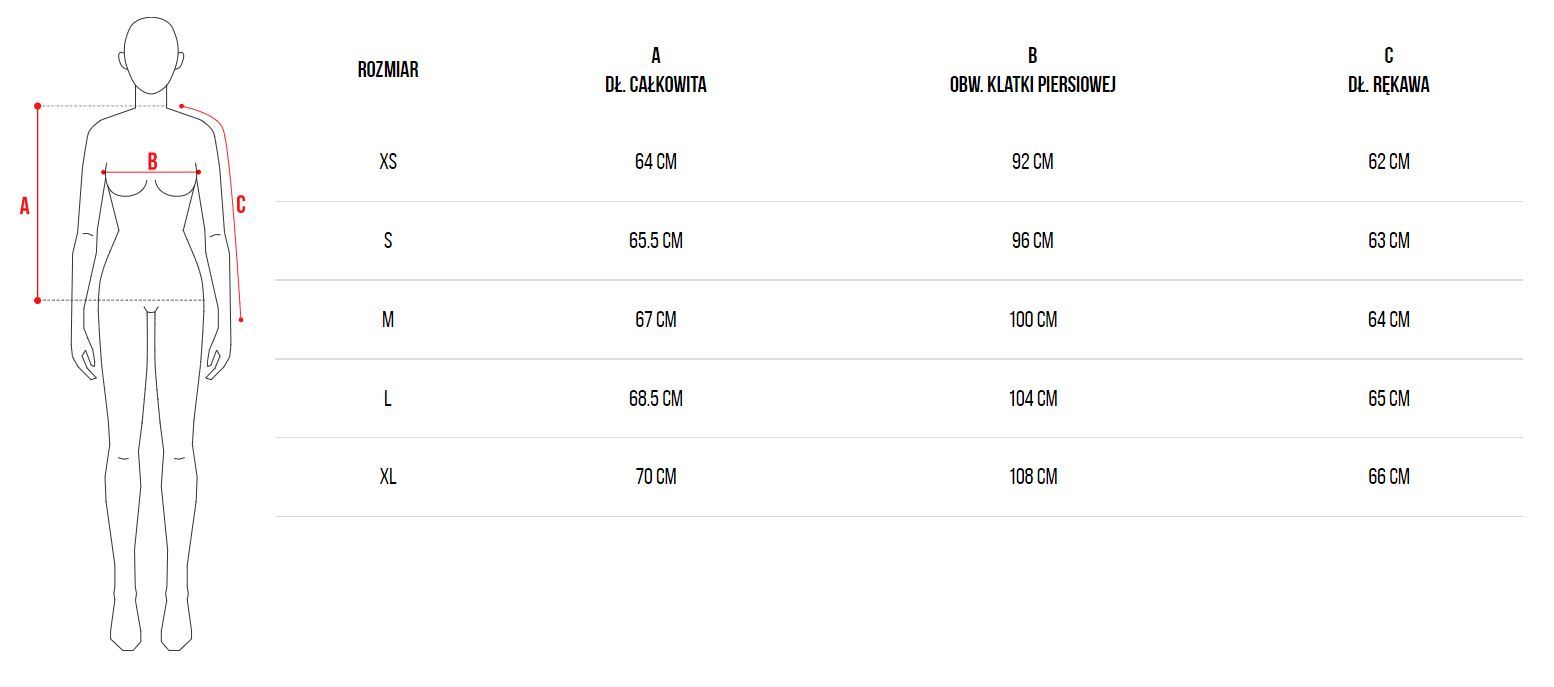The width and height of the screenshot is (1554, 687).
Task: Click the red letter B on the chest
Action: click(x=152, y=161)
